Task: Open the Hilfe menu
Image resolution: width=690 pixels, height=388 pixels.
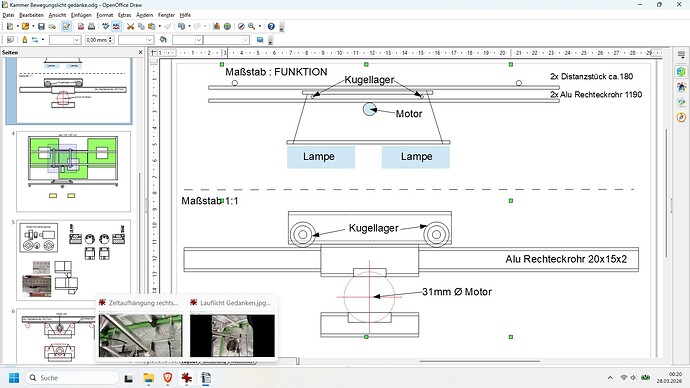Action: [185, 15]
